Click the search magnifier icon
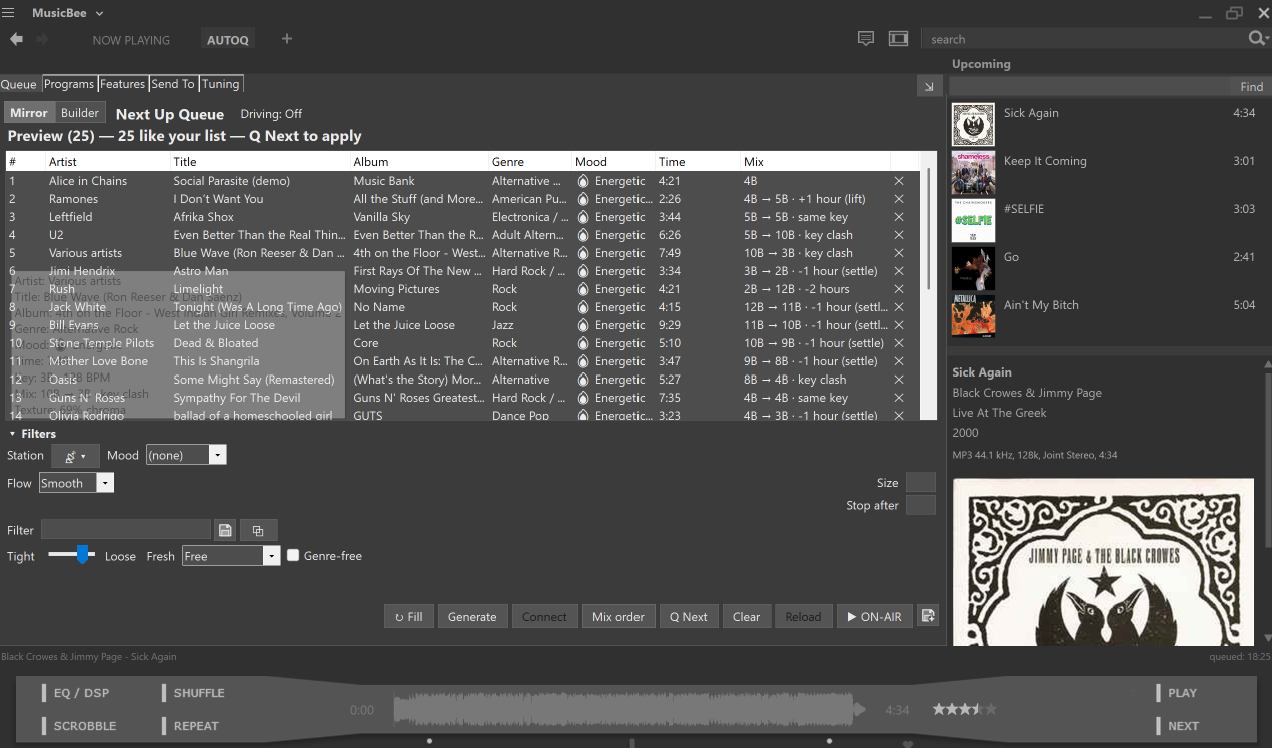1272x748 pixels. point(1258,38)
